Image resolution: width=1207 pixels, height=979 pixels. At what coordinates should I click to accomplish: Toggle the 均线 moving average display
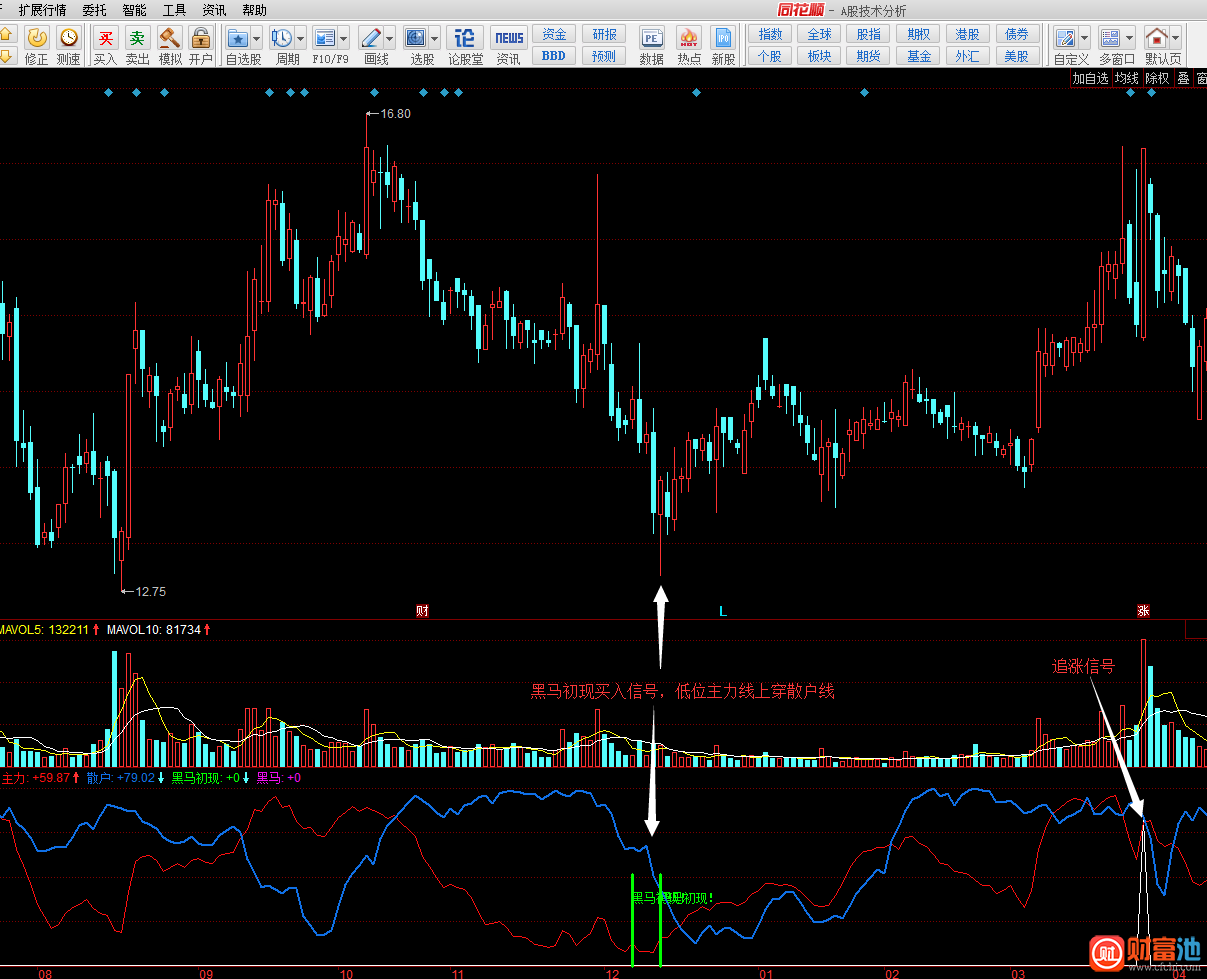(1127, 78)
